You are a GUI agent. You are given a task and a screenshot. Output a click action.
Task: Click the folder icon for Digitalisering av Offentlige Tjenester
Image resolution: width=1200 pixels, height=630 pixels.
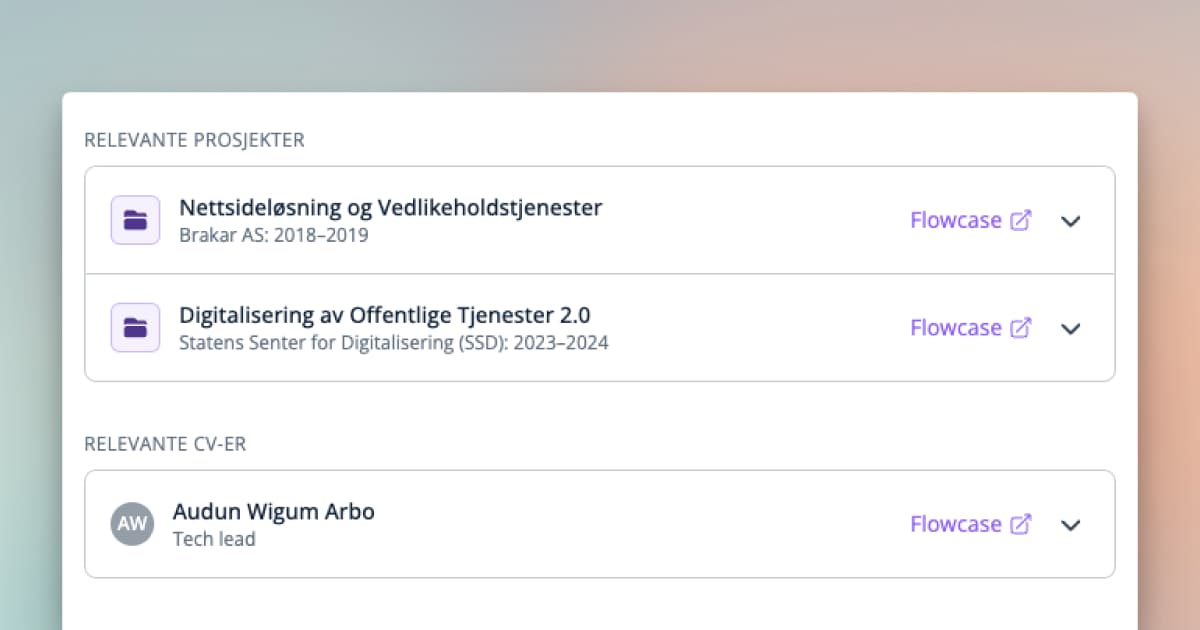coord(135,327)
